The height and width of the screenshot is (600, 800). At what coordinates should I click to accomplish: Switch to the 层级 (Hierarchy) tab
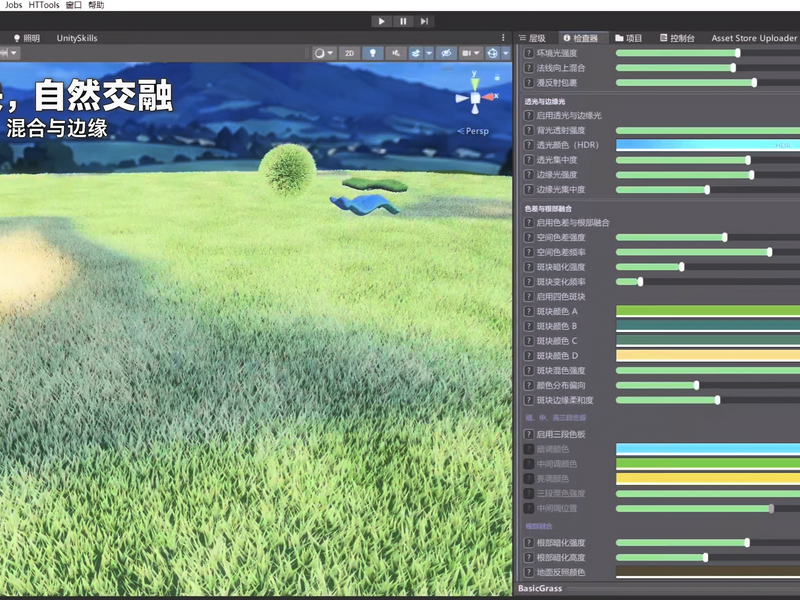point(533,38)
